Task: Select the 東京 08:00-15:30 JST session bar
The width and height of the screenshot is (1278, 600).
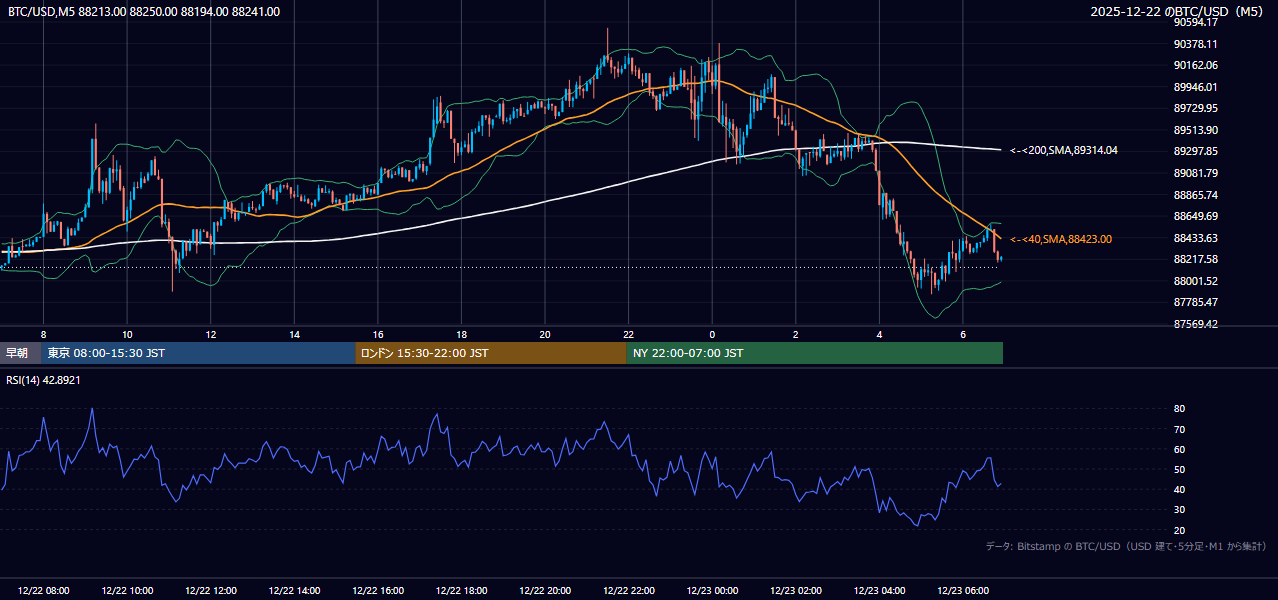Action: pos(198,353)
